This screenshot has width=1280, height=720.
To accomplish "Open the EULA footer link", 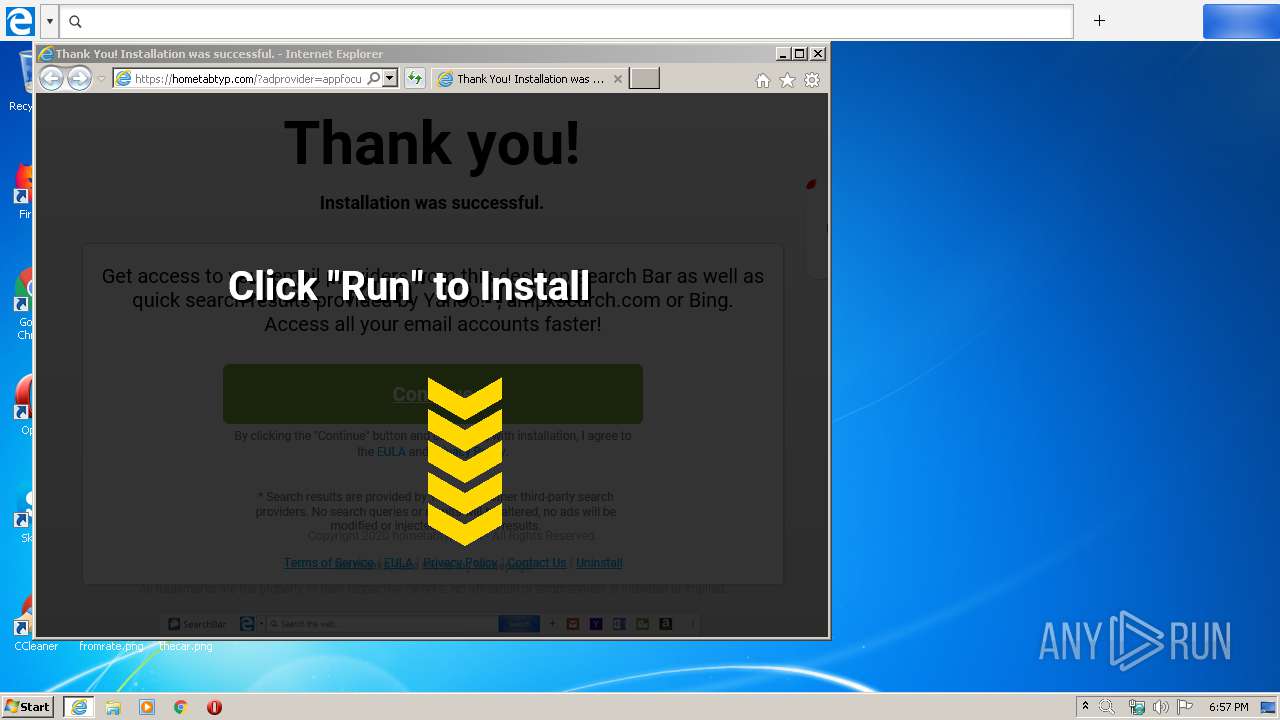I will pyautogui.click(x=398, y=563).
